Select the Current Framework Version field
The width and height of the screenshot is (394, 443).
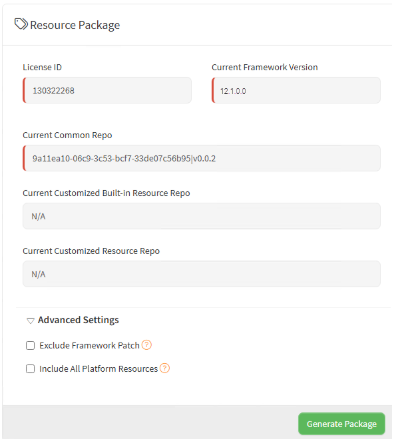pyautogui.click(x=296, y=90)
